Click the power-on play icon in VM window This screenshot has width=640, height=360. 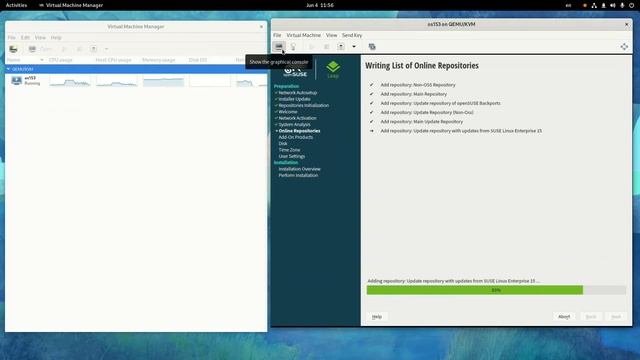point(312,47)
